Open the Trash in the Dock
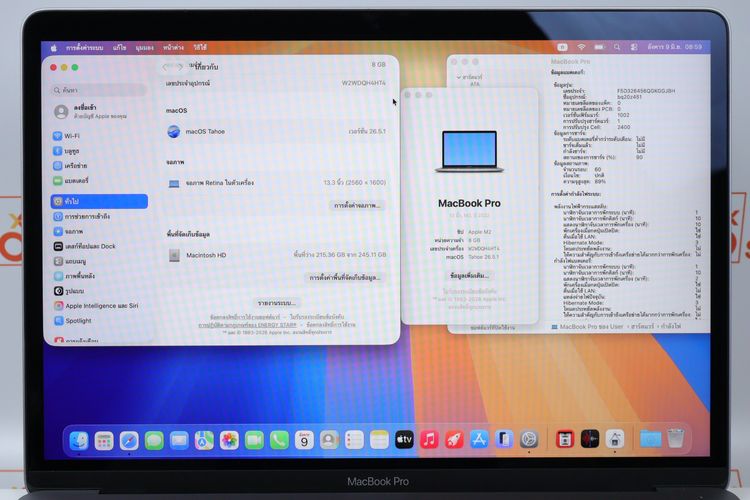This screenshot has height=500, width=750. coord(676,438)
